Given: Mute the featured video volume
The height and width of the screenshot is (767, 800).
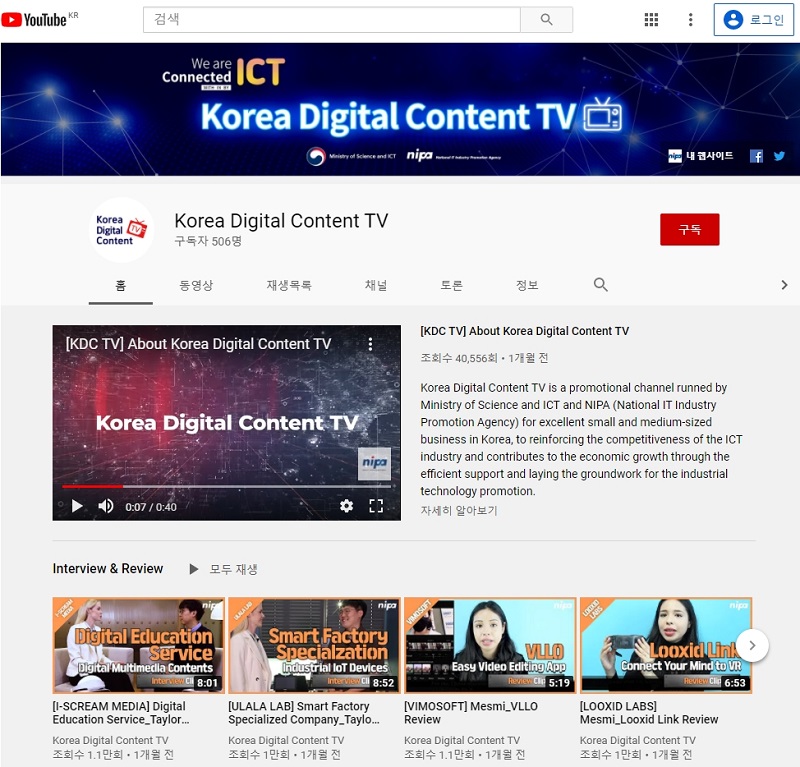Looking at the screenshot, I should (x=106, y=506).
